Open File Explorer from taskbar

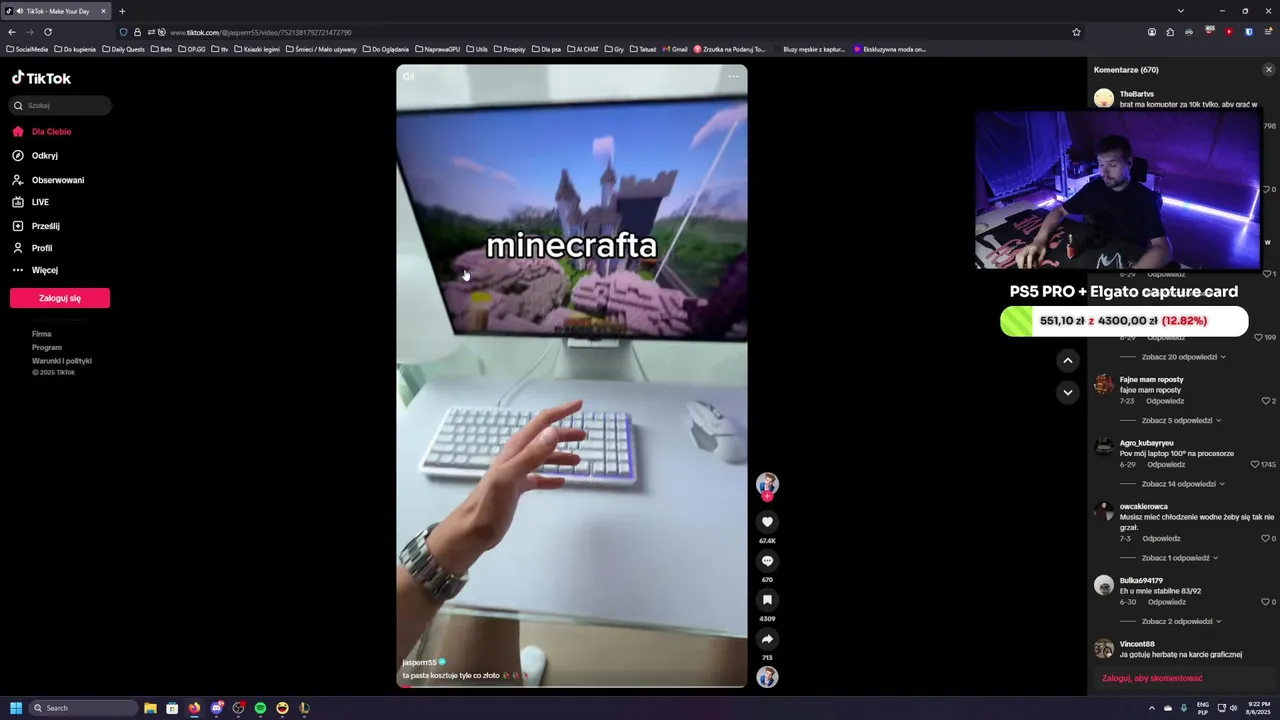pos(150,708)
